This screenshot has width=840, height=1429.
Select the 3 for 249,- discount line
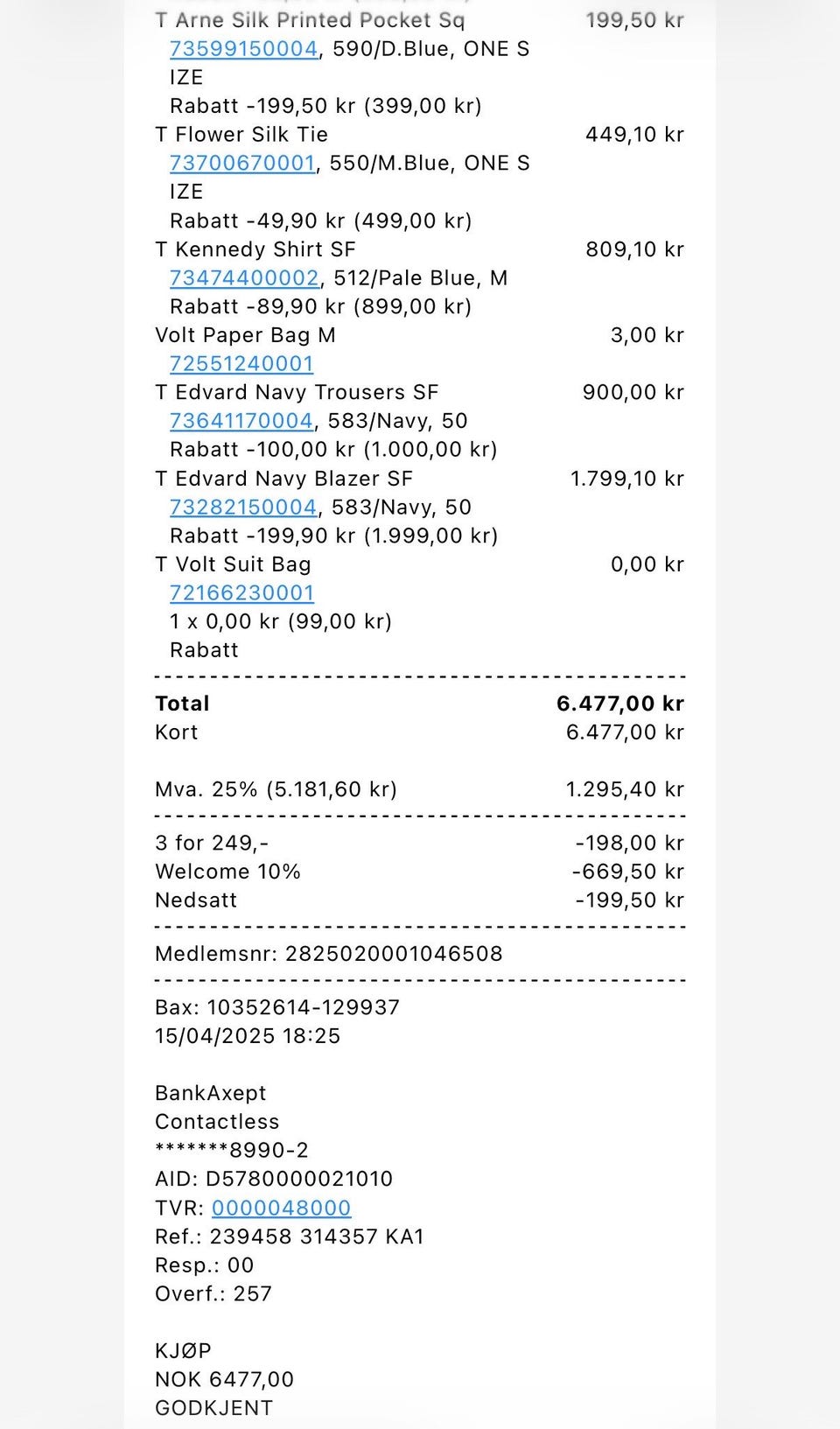pos(420,843)
